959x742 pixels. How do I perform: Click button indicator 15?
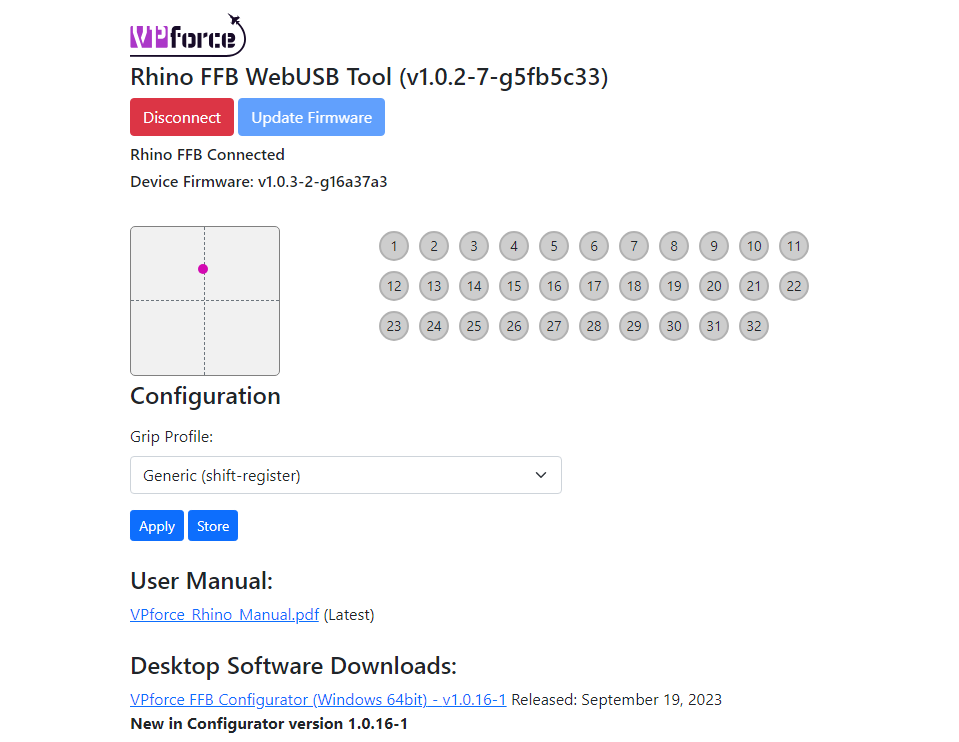coord(514,286)
